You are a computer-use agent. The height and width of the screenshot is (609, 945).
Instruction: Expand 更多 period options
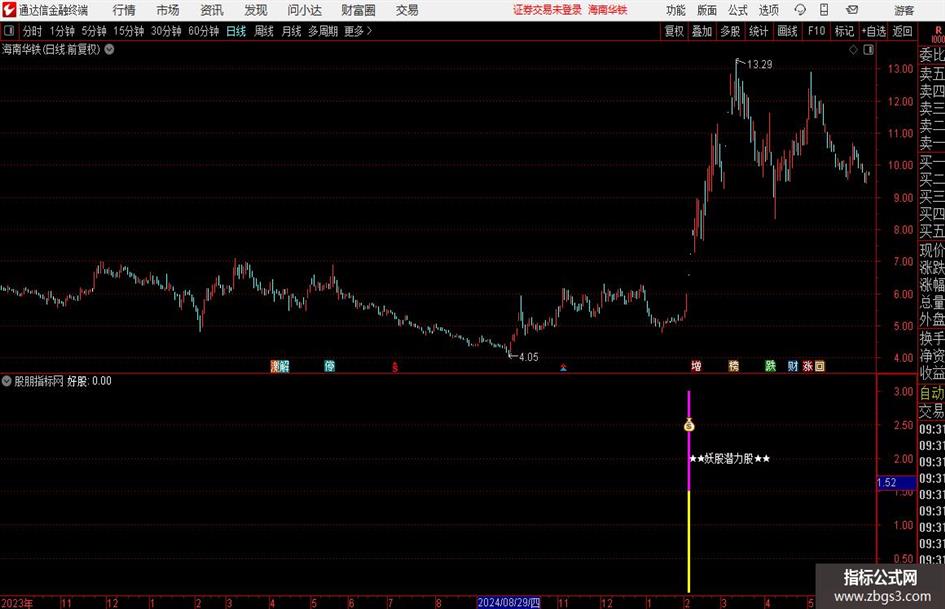(358, 31)
